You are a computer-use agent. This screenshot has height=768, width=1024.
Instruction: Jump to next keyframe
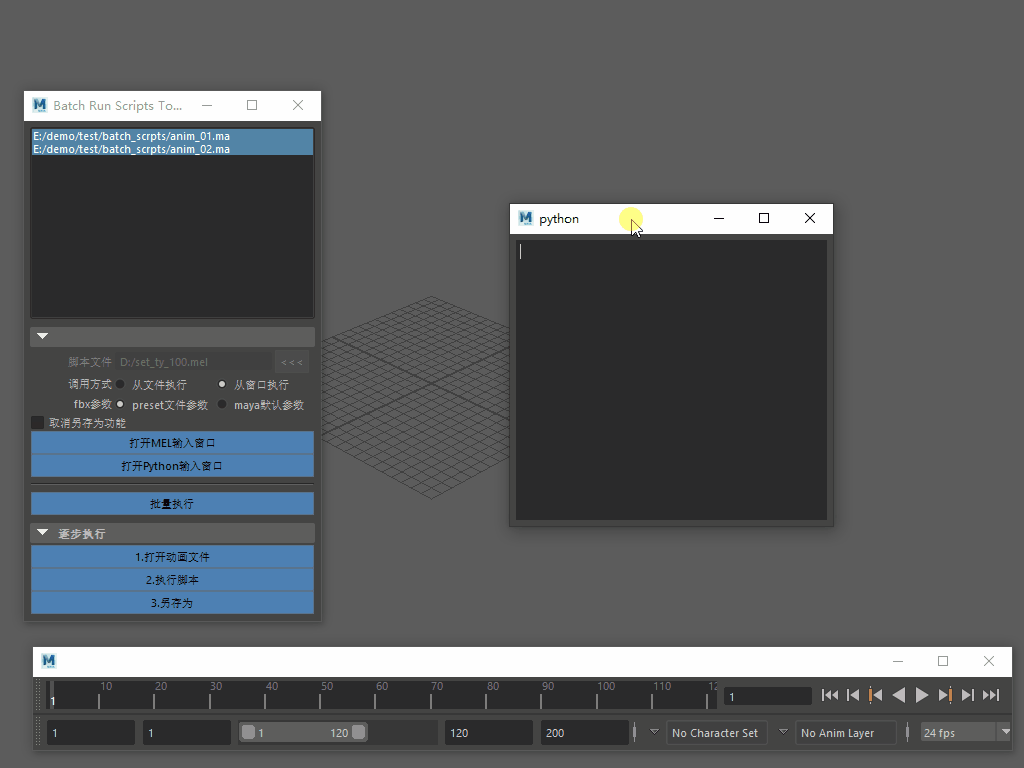[x=945, y=695]
